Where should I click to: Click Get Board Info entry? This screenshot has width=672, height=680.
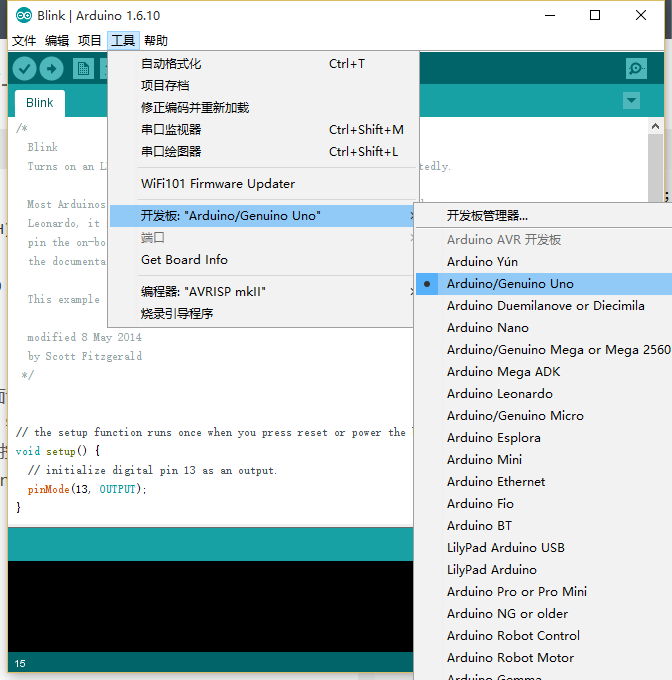[x=262, y=260]
